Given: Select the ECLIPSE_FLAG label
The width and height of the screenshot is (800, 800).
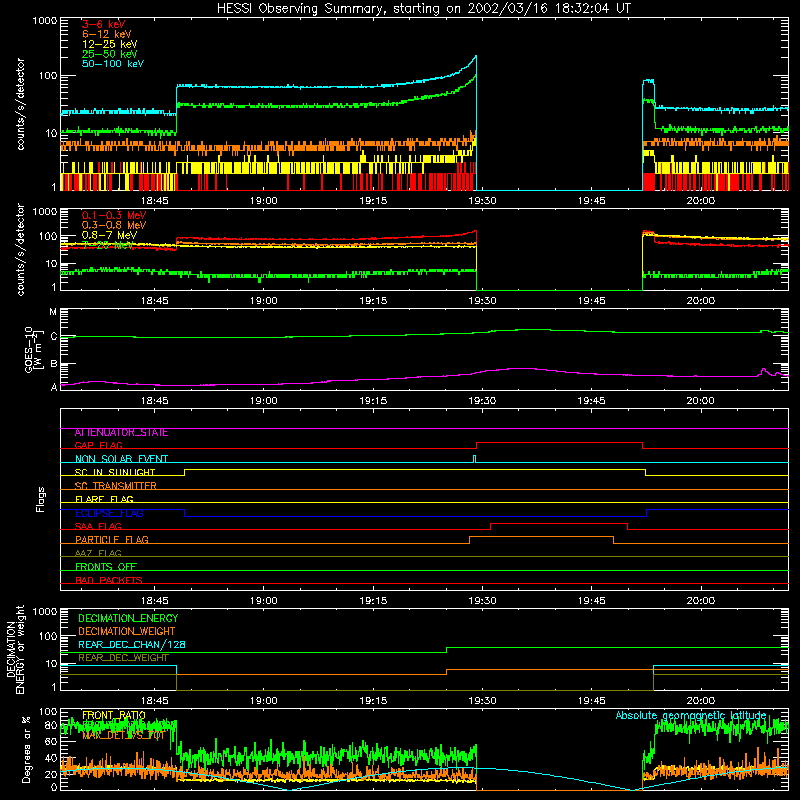Looking at the screenshot, I should (x=109, y=513).
